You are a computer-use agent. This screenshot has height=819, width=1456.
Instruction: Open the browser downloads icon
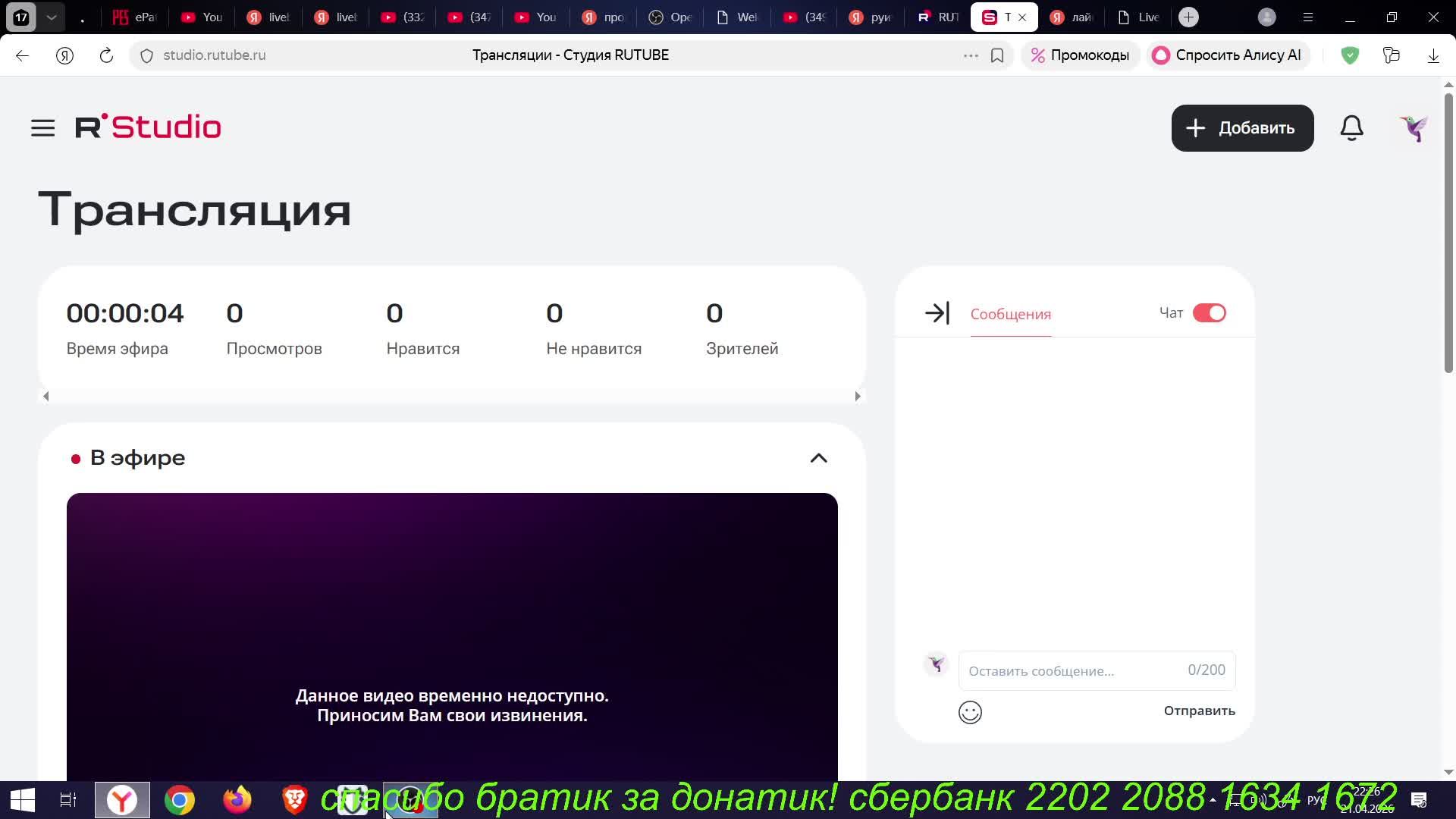point(1432,55)
